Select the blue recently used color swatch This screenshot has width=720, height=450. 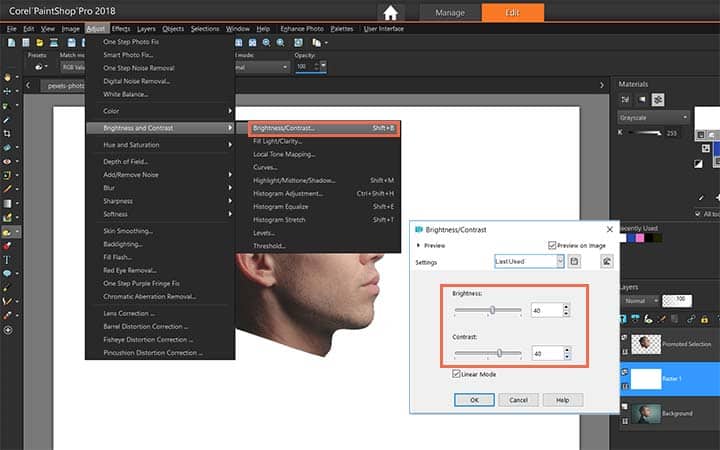coord(631,238)
